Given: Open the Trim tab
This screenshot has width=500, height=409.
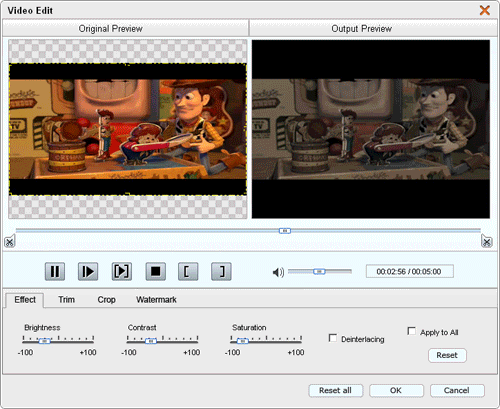Looking at the screenshot, I should (66, 300).
